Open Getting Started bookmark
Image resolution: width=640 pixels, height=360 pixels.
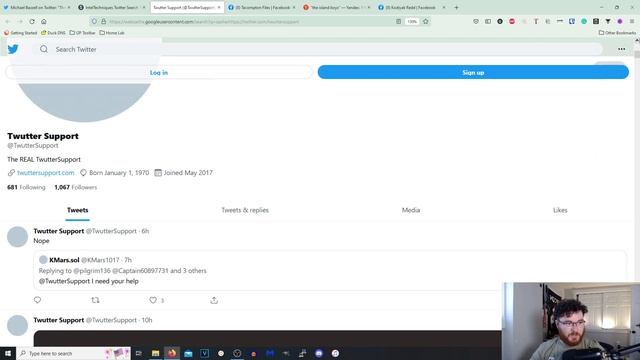20,33
